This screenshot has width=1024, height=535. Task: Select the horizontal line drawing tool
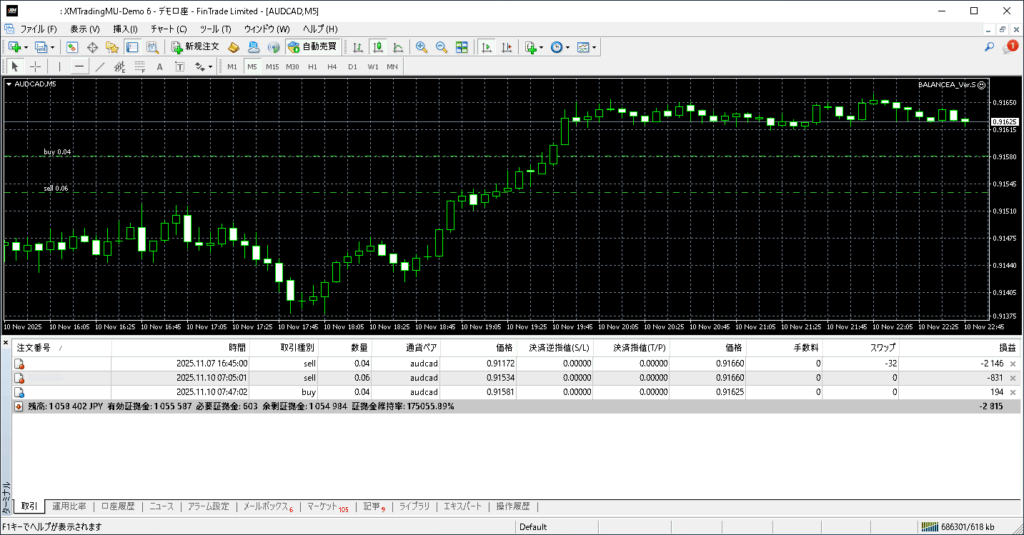(x=79, y=67)
